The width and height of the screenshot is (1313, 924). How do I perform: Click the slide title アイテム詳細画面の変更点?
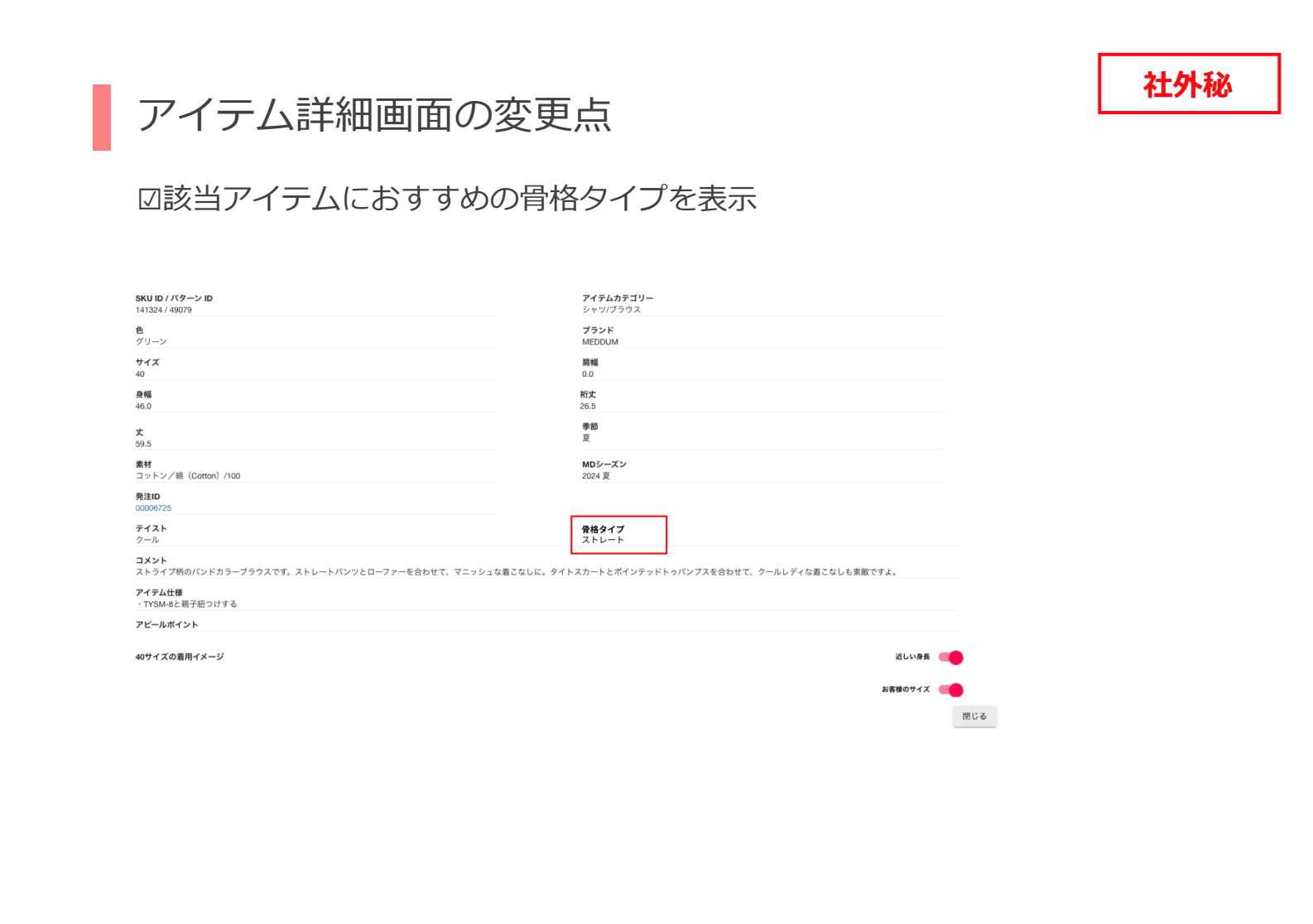click(374, 115)
